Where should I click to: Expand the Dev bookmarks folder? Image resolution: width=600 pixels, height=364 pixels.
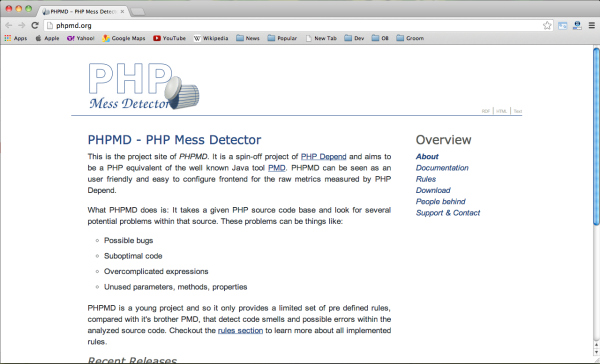pyautogui.click(x=354, y=38)
